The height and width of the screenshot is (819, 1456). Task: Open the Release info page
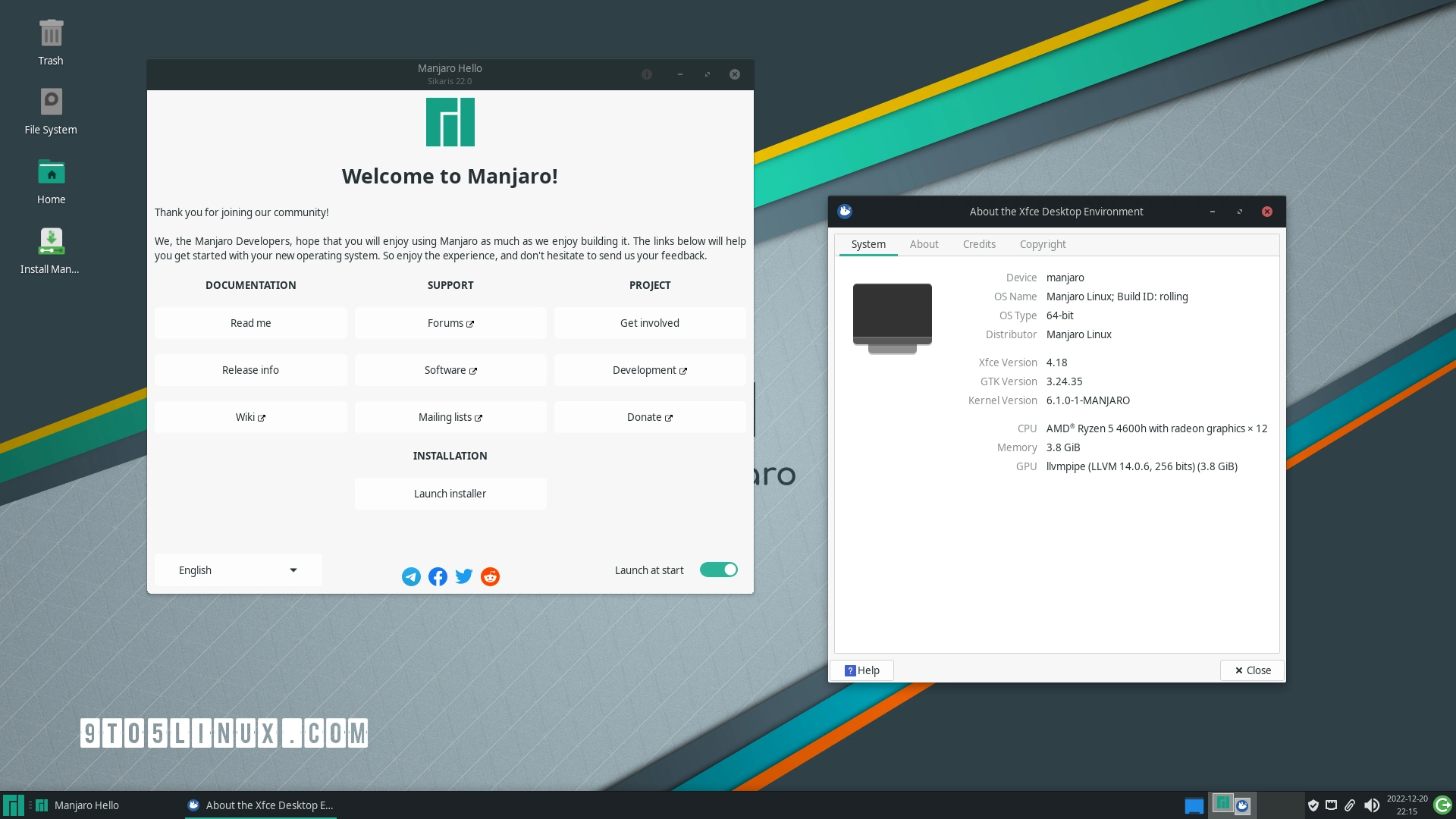[250, 370]
